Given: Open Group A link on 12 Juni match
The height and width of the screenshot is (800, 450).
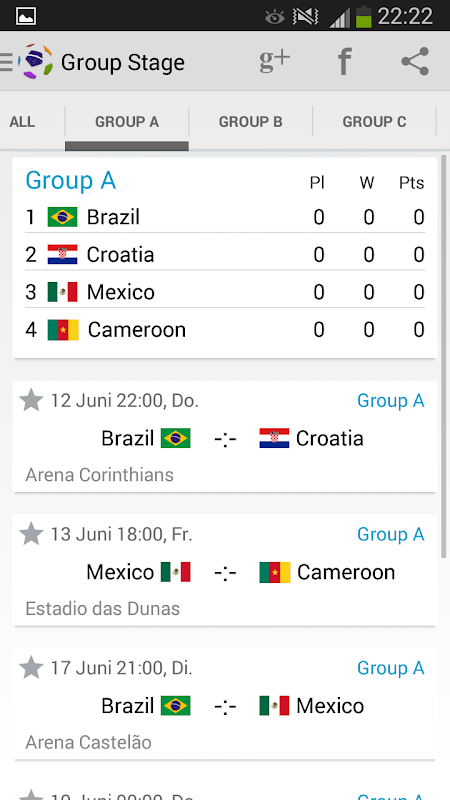Looking at the screenshot, I should coord(391,401).
